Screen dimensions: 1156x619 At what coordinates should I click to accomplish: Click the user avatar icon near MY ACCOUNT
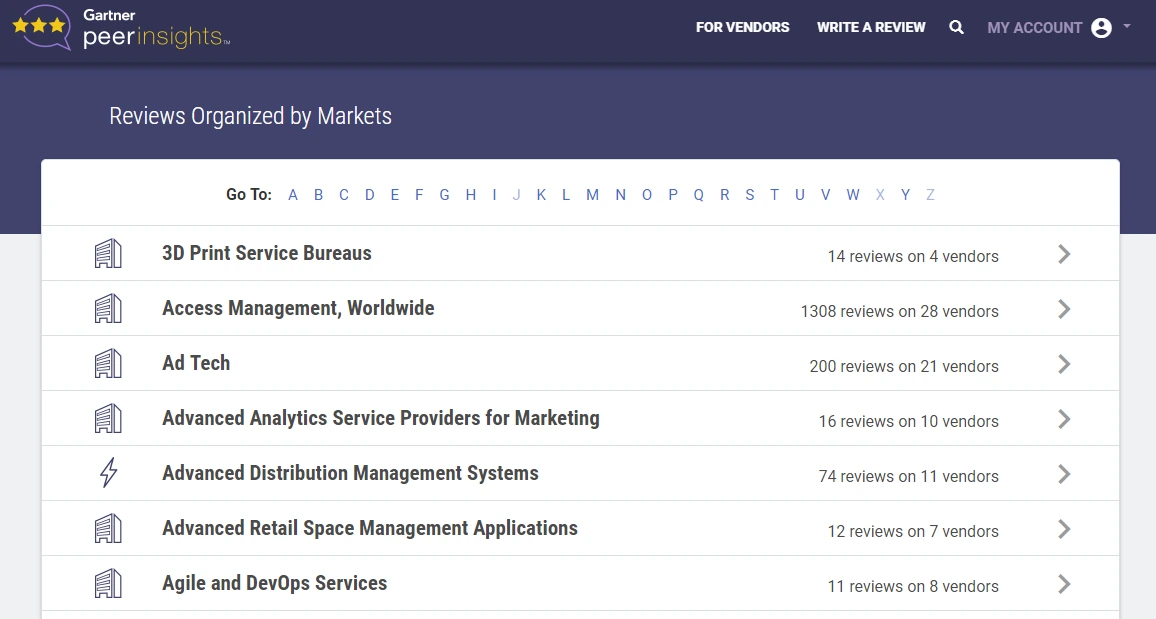pos(1100,27)
